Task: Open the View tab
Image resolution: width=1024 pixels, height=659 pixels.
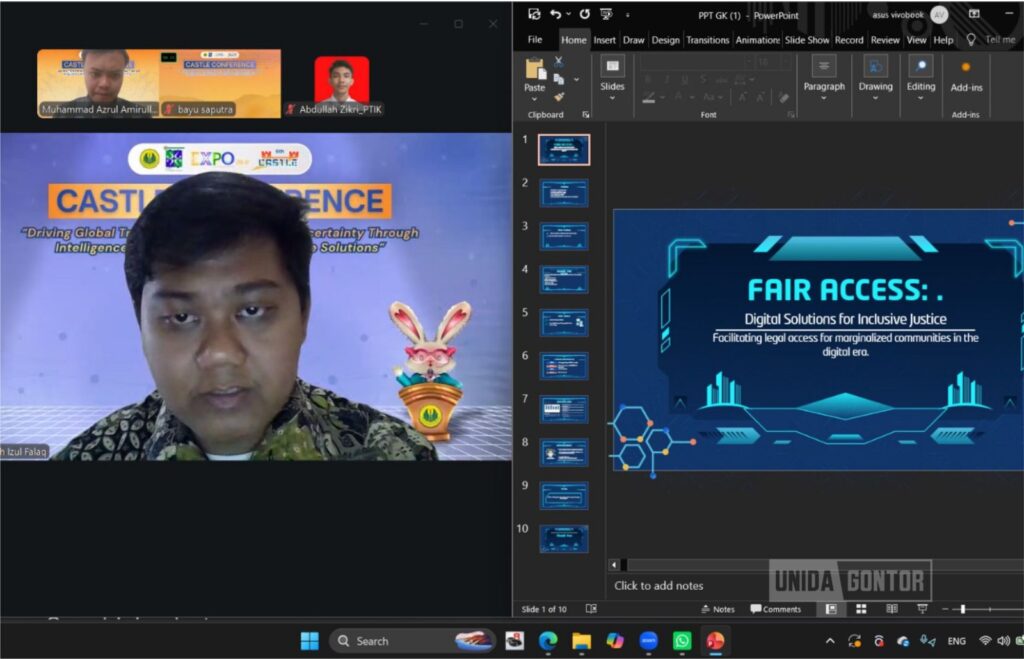Action: click(916, 40)
